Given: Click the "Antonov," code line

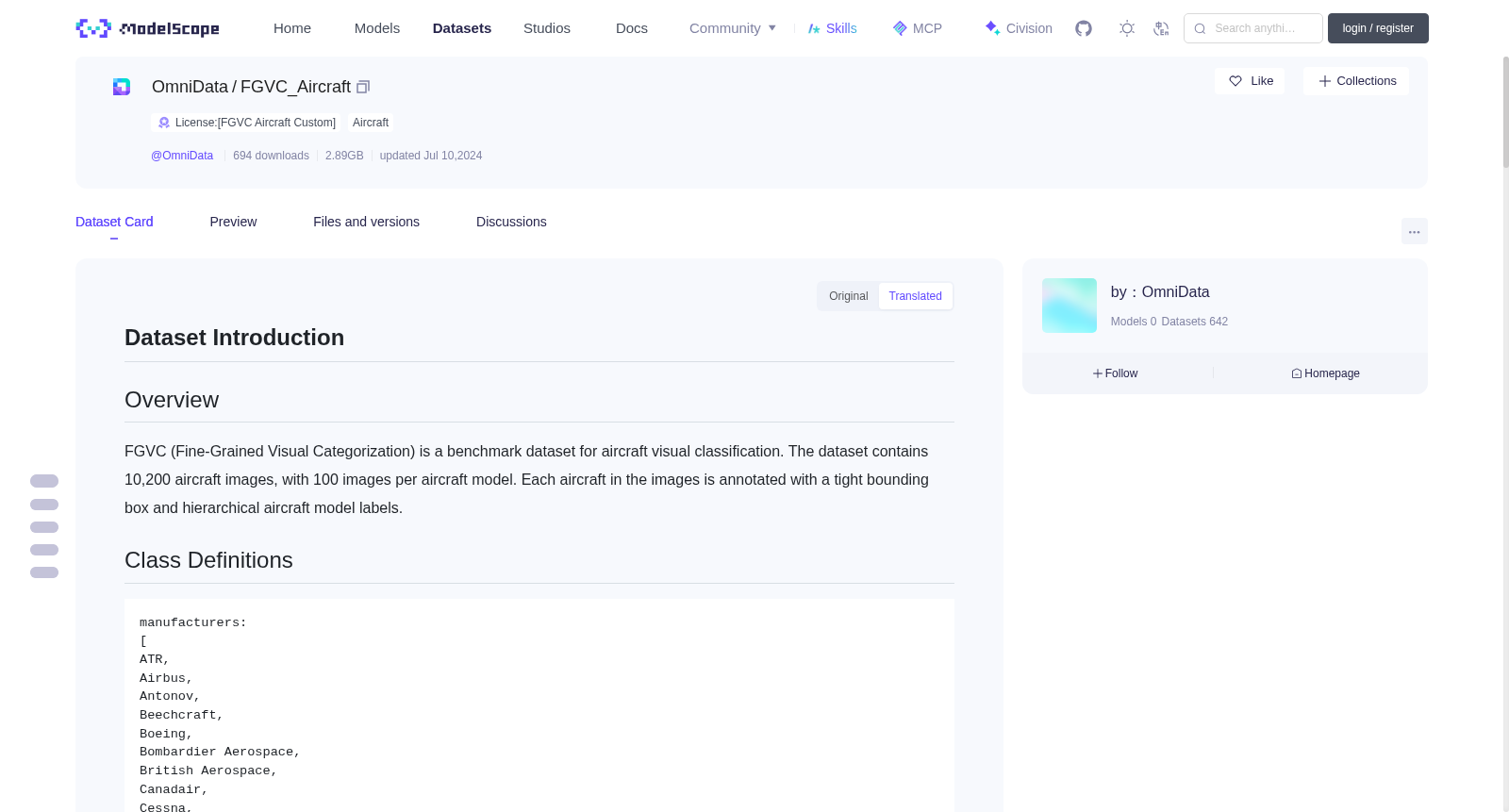Looking at the screenshot, I should tap(170, 696).
